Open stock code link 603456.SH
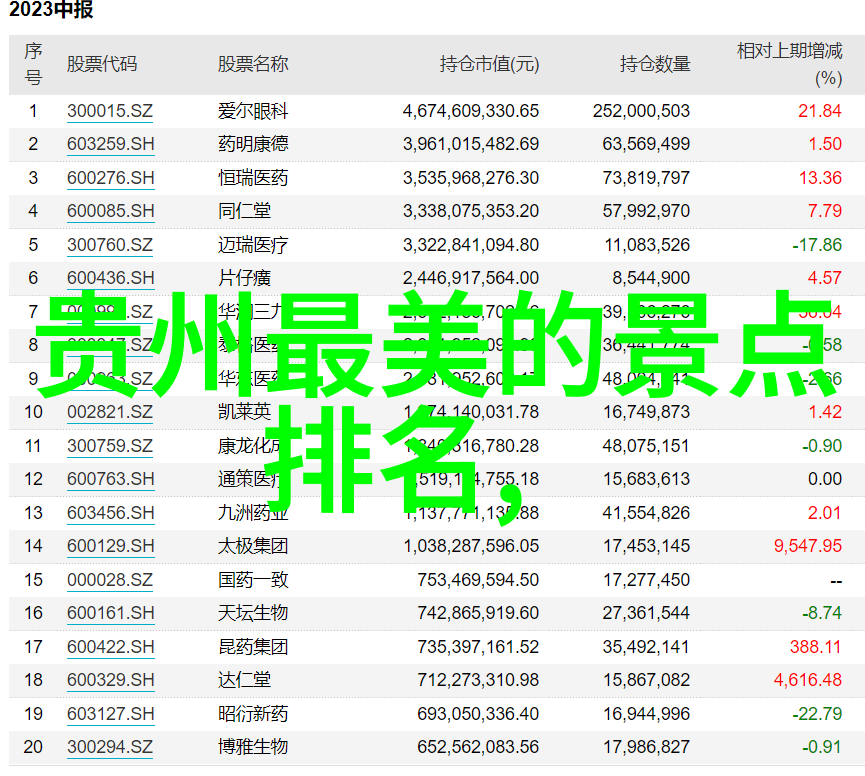Screen dimensions: 865x776 pos(110,513)
